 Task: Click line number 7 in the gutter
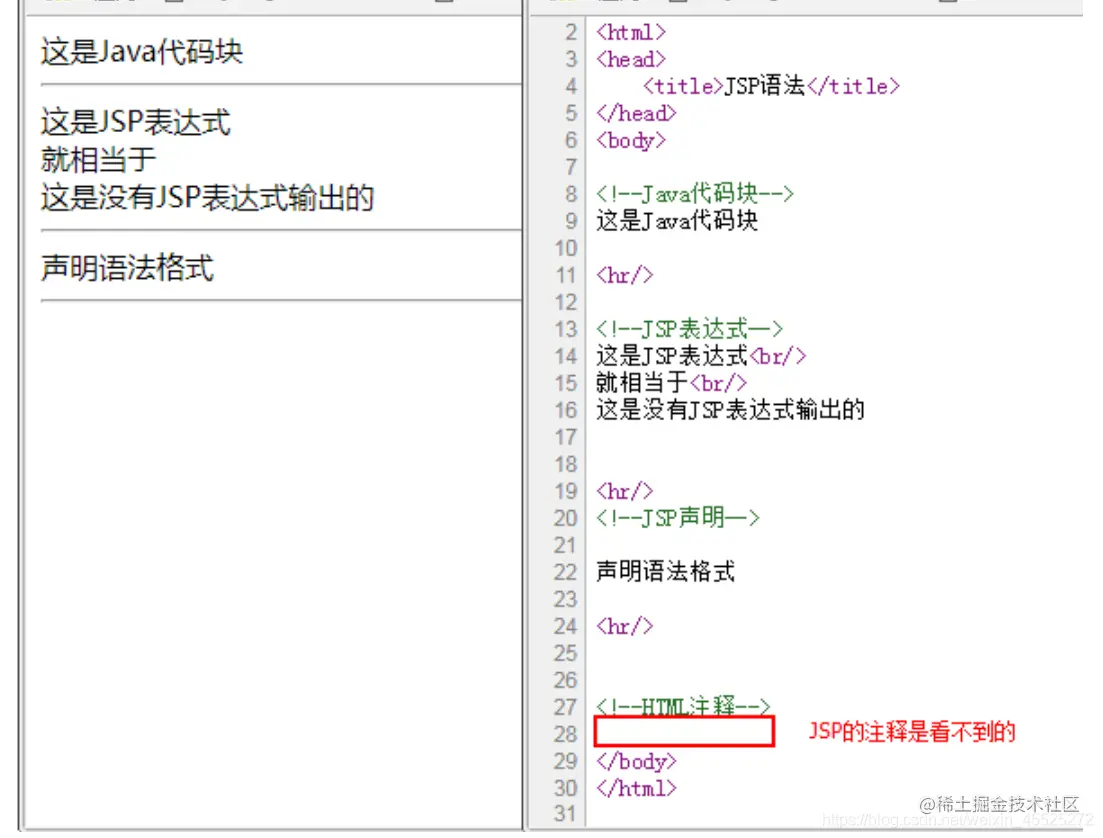pos(571,167)
